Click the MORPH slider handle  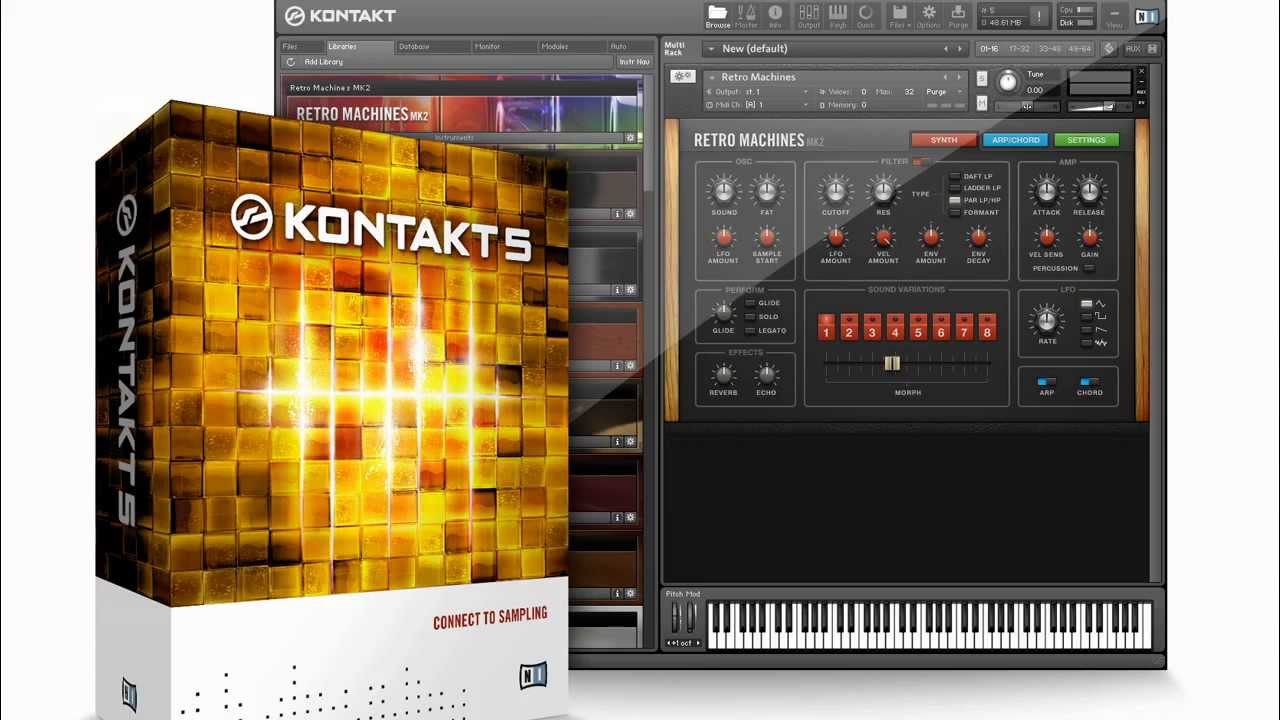click(x=892, y=364)
